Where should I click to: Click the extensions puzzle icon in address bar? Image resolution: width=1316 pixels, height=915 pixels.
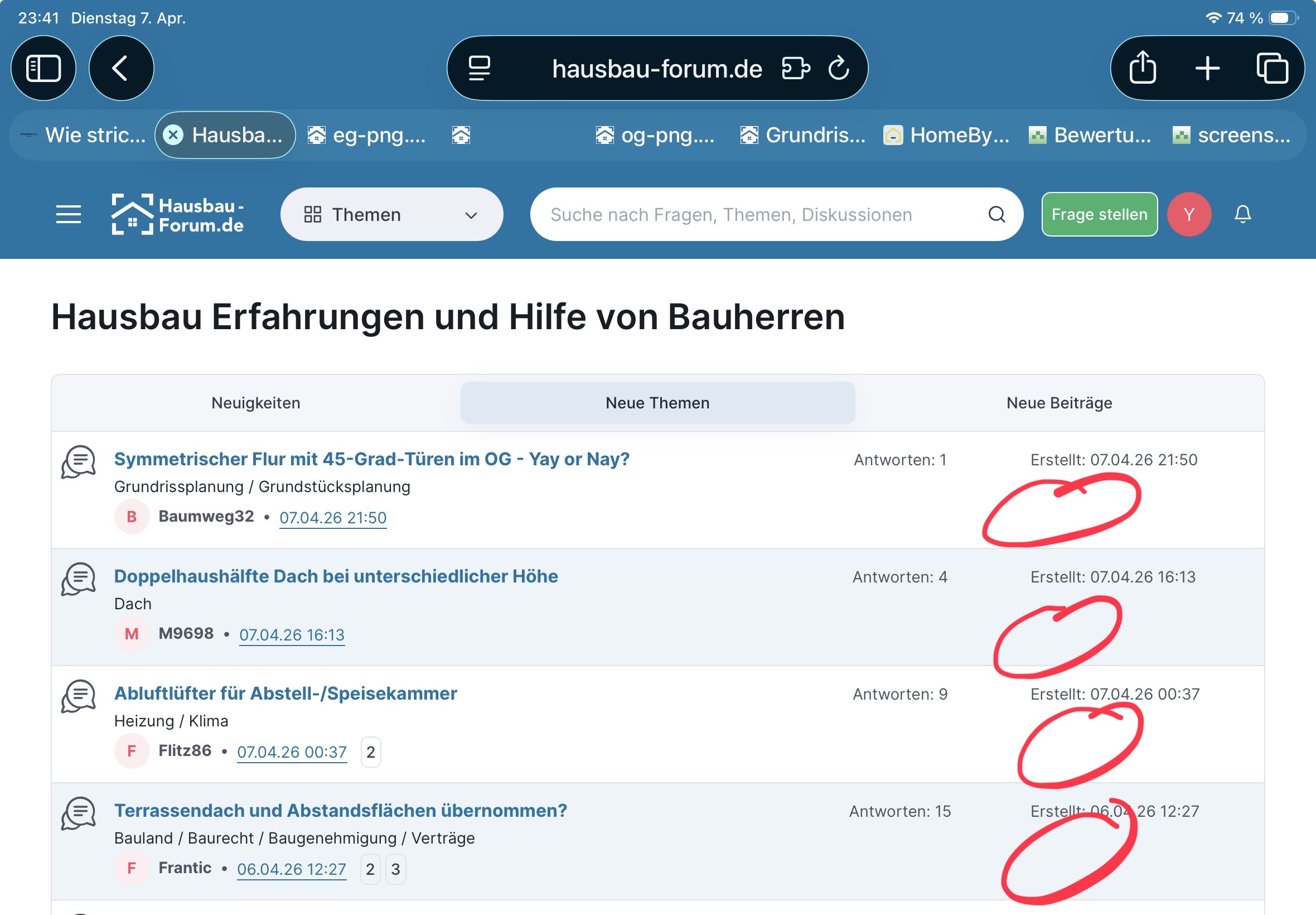click(x=796, y=69)
